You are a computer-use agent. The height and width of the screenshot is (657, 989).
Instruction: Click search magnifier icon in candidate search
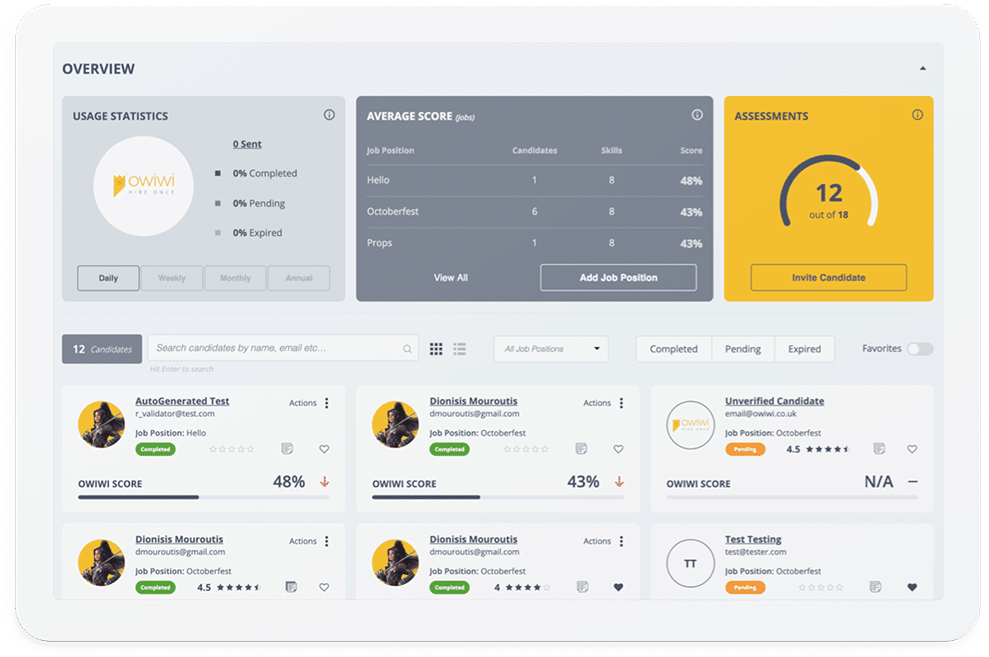407,349
